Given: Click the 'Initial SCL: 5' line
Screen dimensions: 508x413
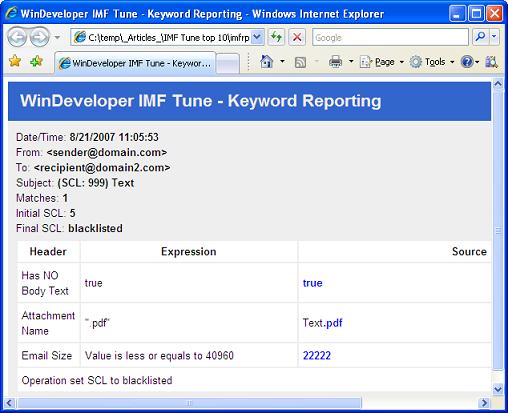Looking at the screenshot, I should [x=46, y=213].
